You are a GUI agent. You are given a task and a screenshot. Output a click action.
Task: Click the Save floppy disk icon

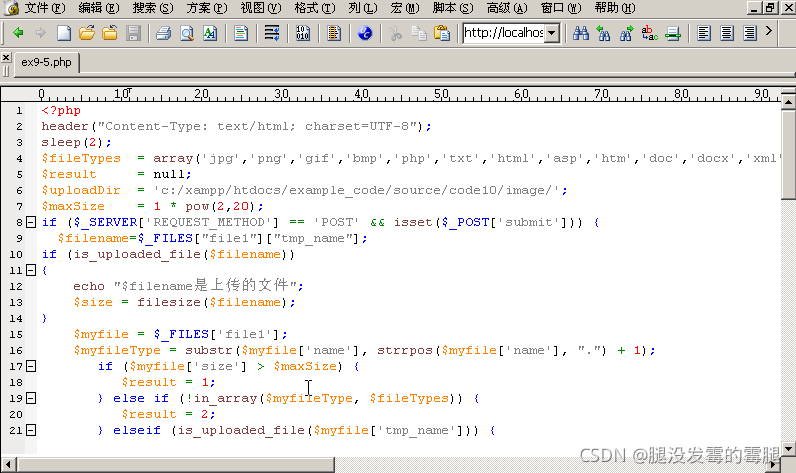point(133,33)
